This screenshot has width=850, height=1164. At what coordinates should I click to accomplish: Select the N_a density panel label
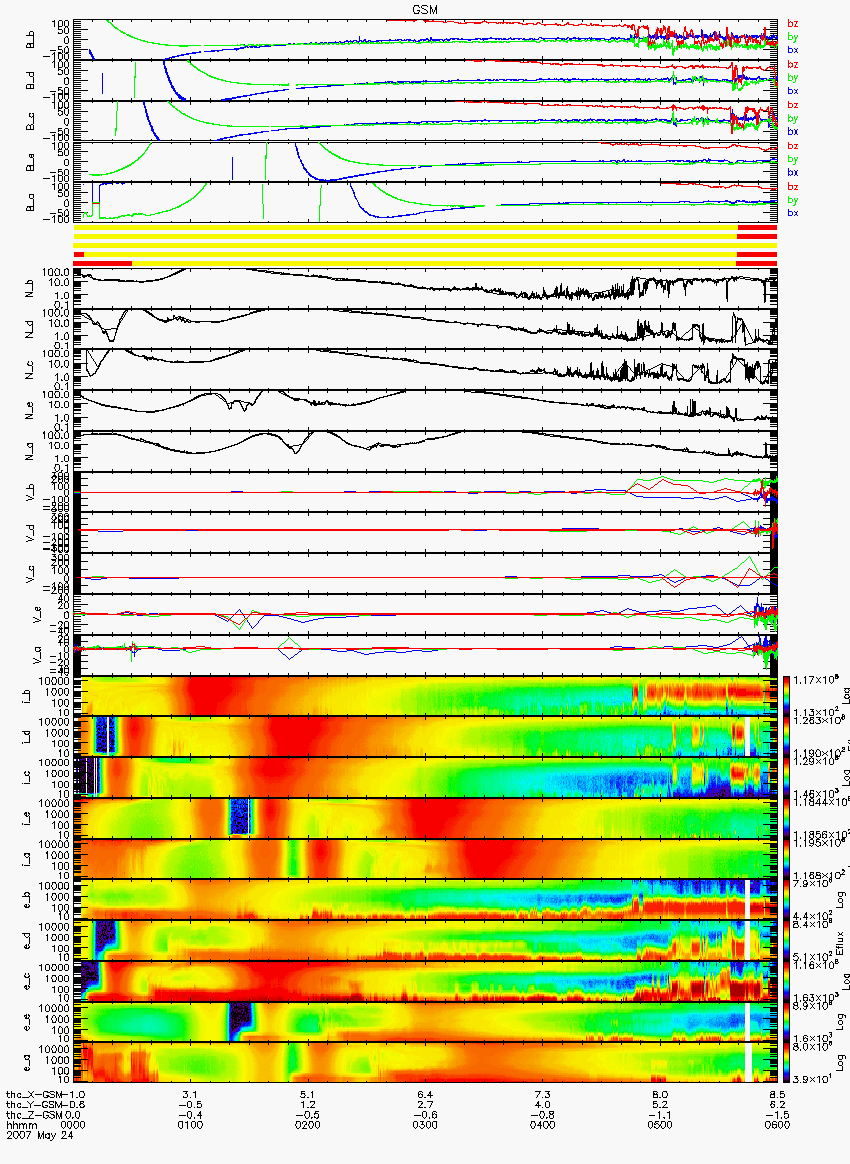tap(31, 451)
